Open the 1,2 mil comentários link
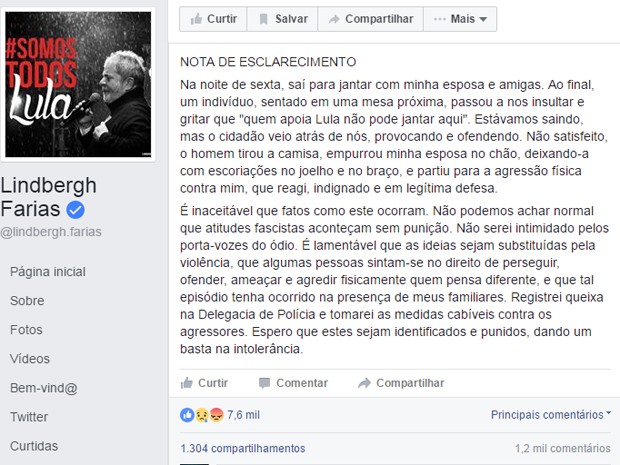This screenshot has height=465, width=620. (563, 448)
